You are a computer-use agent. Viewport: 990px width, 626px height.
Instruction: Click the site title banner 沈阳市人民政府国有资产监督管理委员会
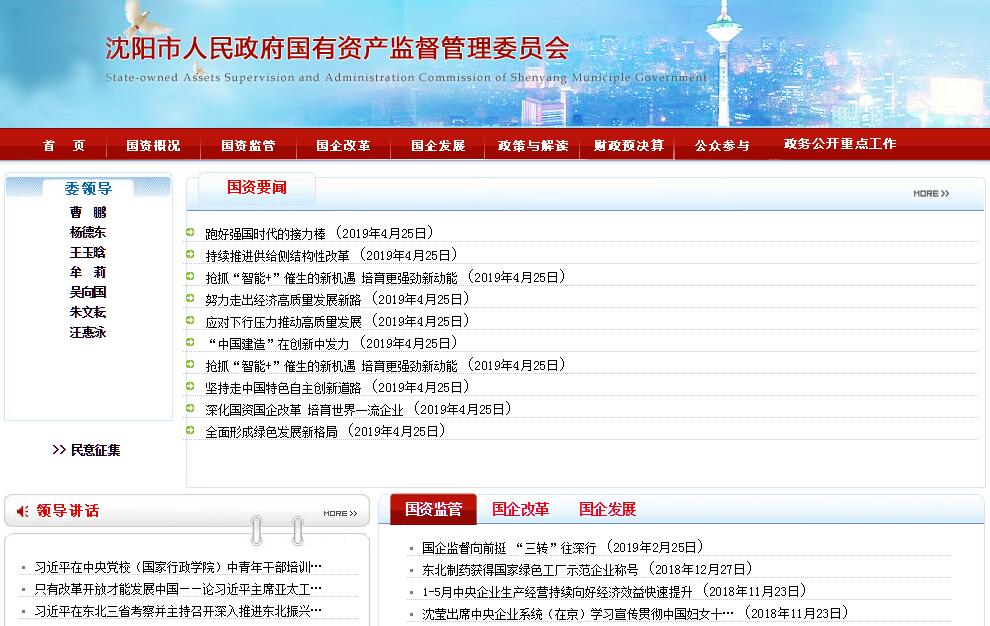pyautogui.click(x=337, y=48)
